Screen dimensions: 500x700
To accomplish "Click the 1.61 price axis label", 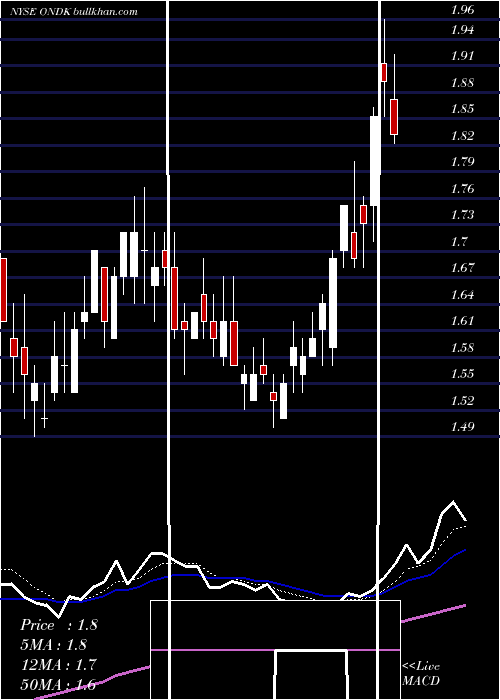I will click(x=462, y=321).
